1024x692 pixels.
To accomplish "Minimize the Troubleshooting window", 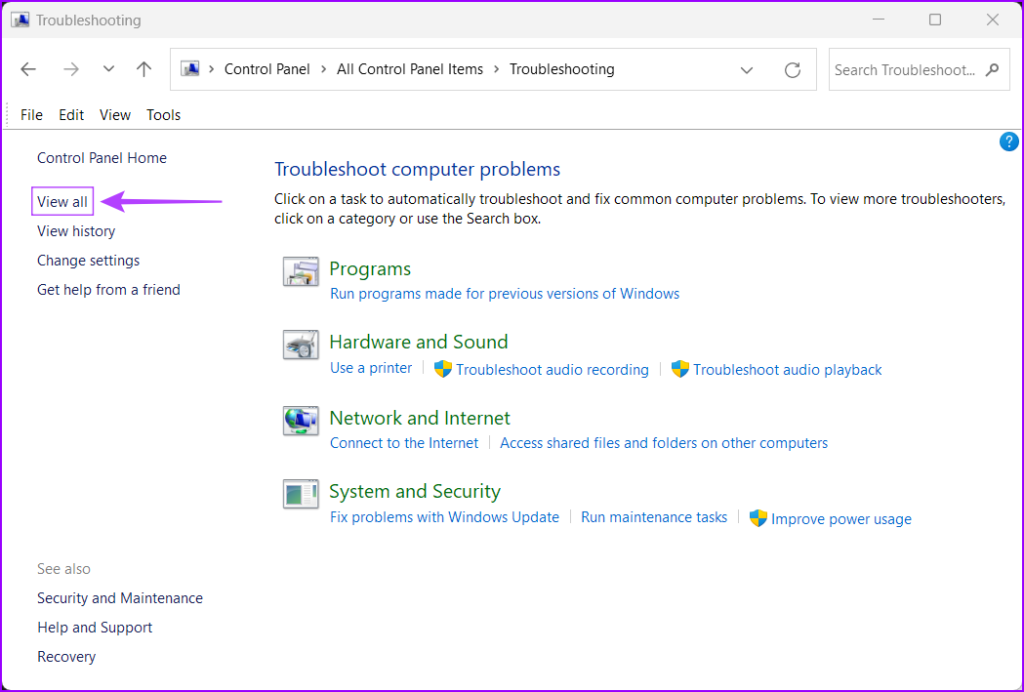I will point(878,20).
